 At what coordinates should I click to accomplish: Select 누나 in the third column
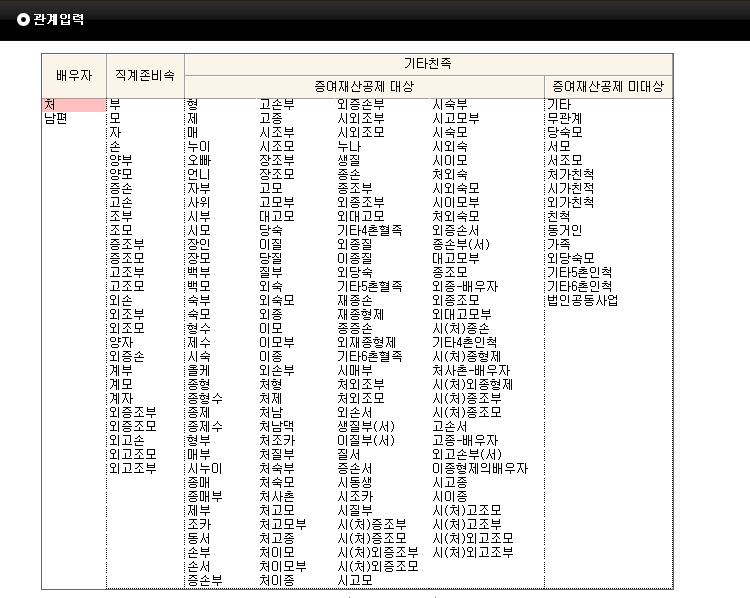[349, 146]
